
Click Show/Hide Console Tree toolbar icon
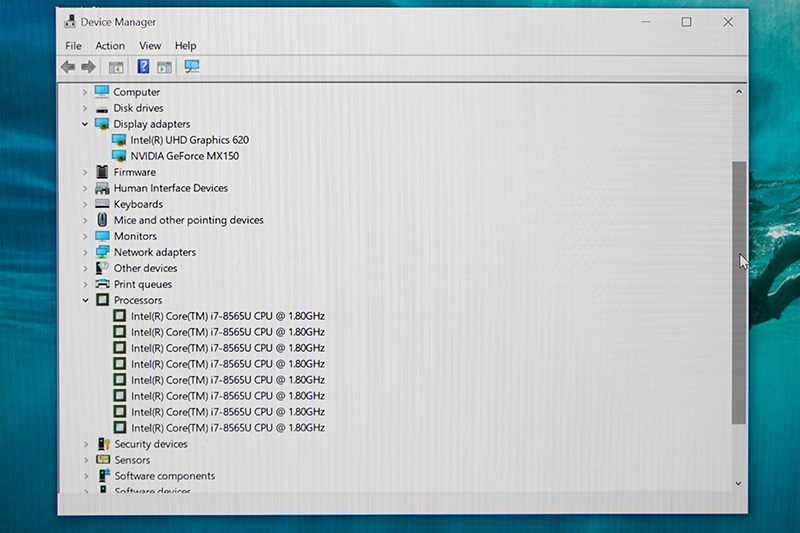[x=116, y=67]
